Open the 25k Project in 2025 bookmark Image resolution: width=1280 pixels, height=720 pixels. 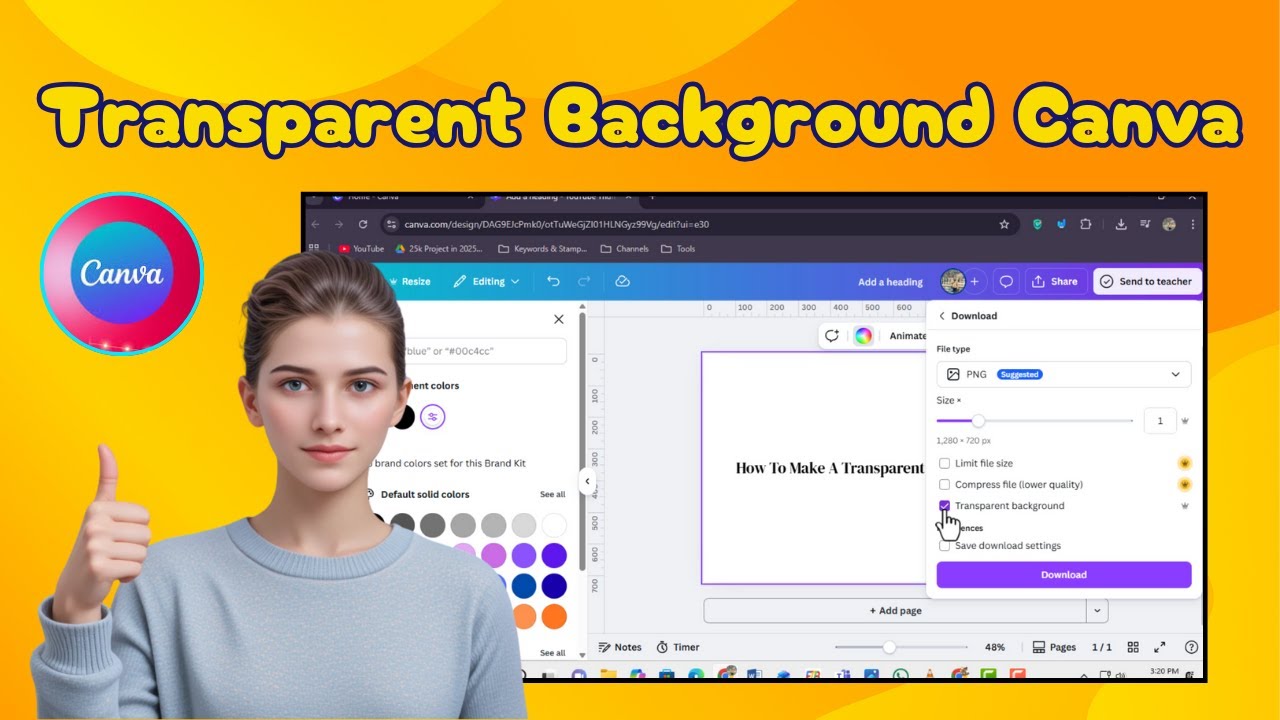tap(440, 249)
